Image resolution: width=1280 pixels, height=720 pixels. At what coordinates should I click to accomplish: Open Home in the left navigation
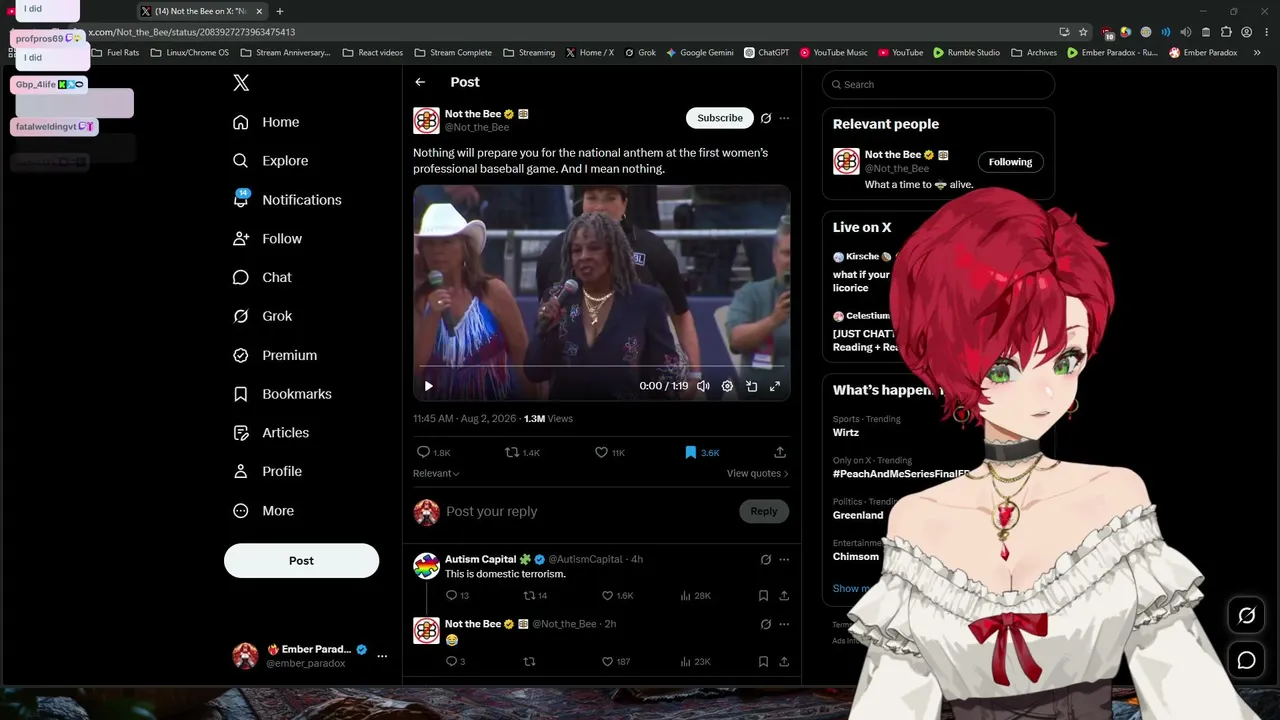[x=266, y=122]
